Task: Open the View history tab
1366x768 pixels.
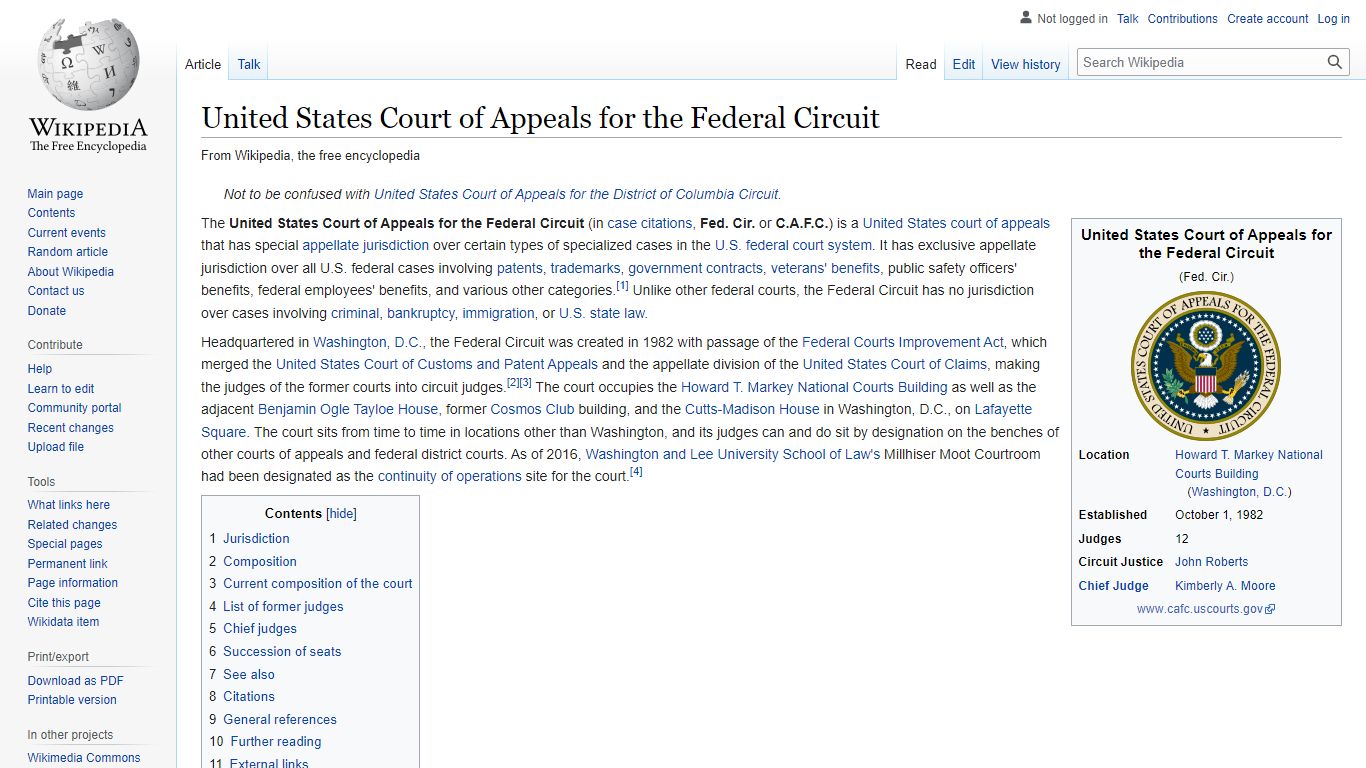Action: (x=1026, y=64)
